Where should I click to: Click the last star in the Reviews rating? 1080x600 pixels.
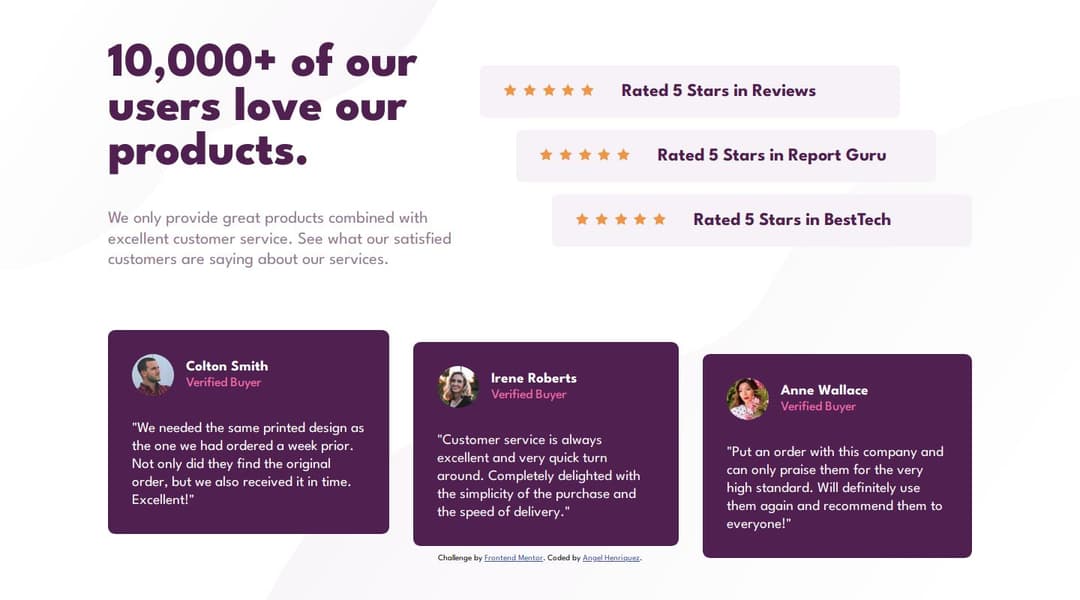click(x=587, y=91)
